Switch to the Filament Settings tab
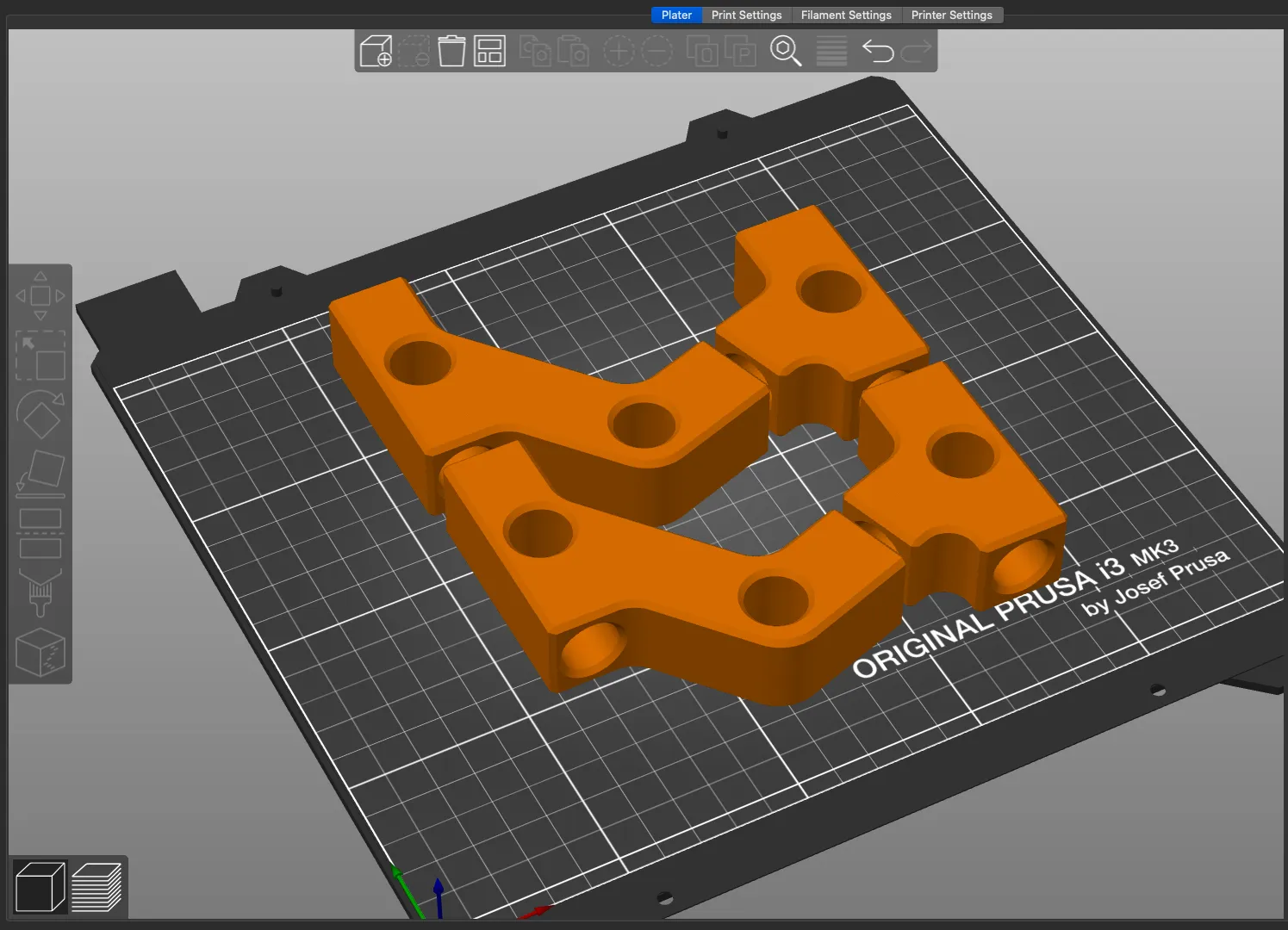Screen dimensions: 1288x930 pyautogui.click(x=846, y=15)
